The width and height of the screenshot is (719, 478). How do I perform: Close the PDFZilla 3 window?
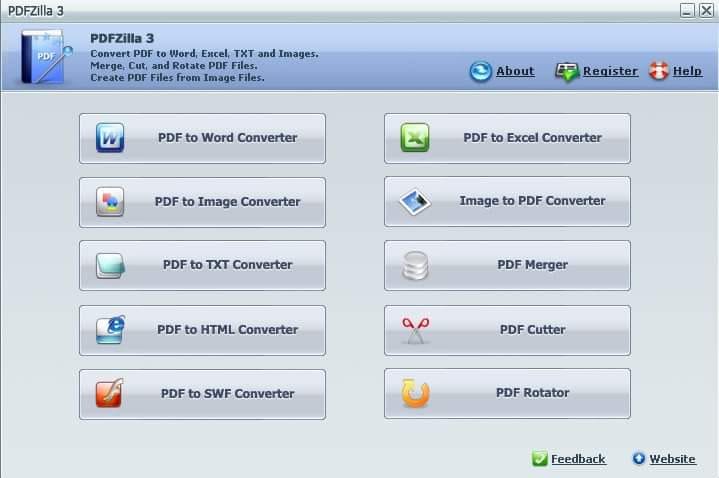706,10
